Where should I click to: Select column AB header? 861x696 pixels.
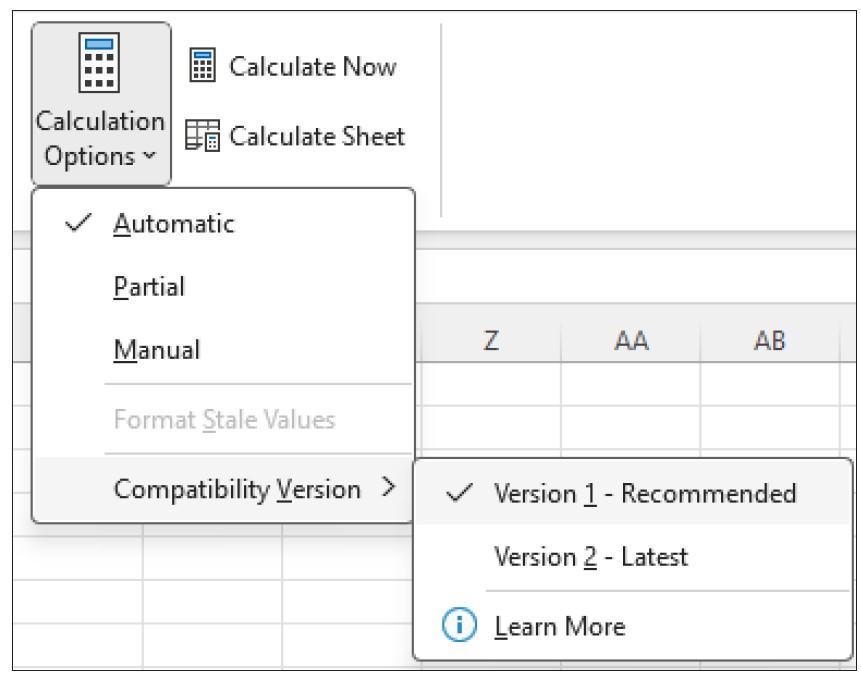tap(769, 341)
